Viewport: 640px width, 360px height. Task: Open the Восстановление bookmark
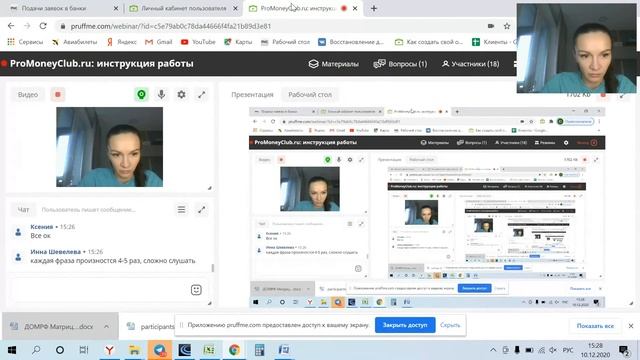click(351, 42)
